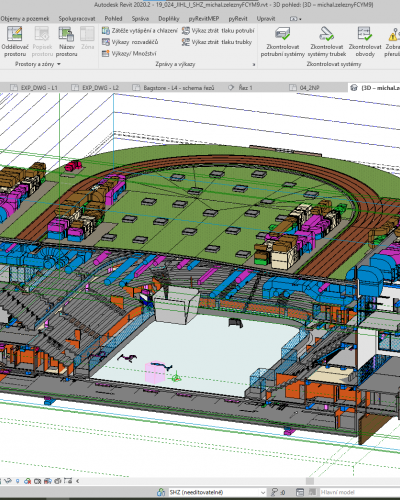
Task: Select the red vehicle on the roof
Action: (73, 165)
